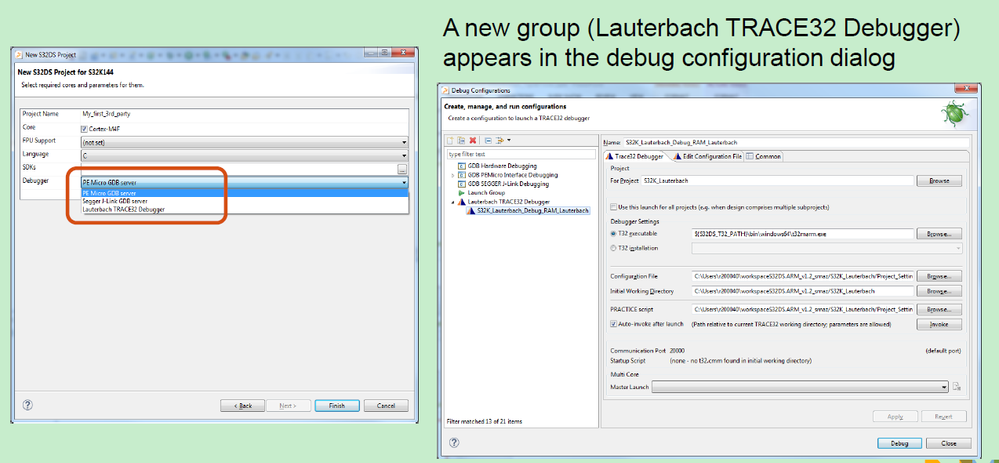
Task: Close the Debug Configurations dialog
Action: pyautogui.click(x=949, y=443)
